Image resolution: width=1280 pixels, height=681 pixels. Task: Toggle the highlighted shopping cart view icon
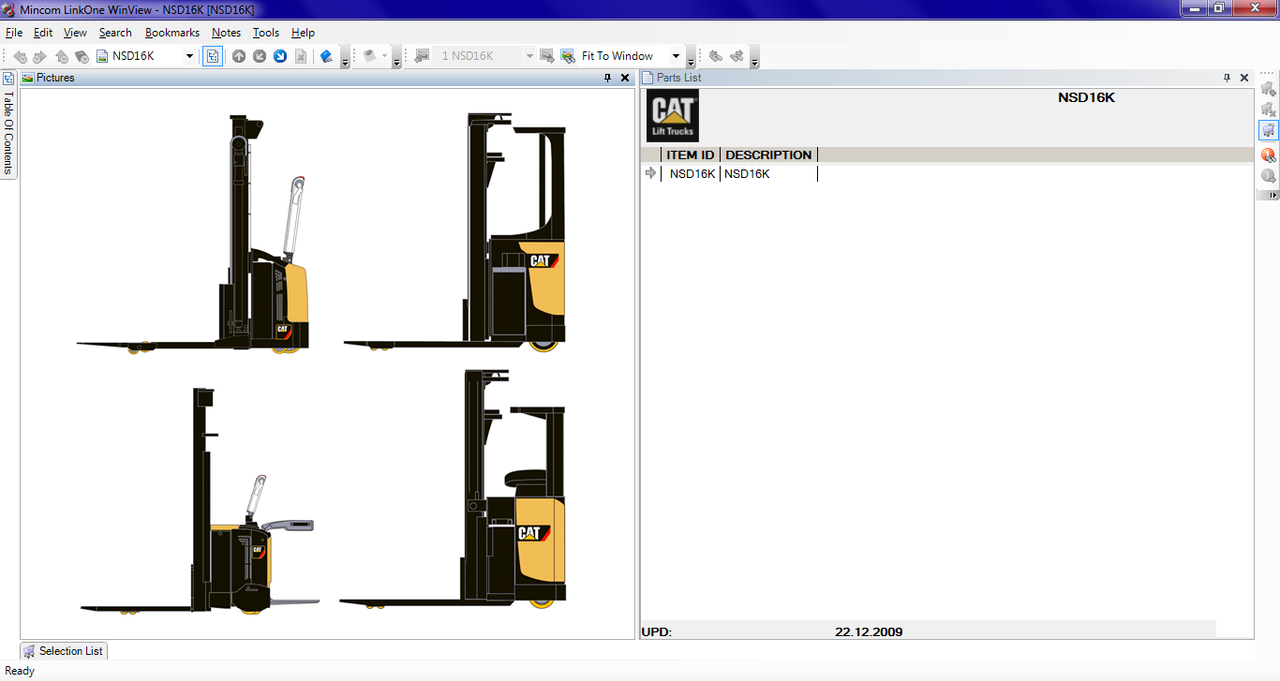click(x=1268, y=130)
